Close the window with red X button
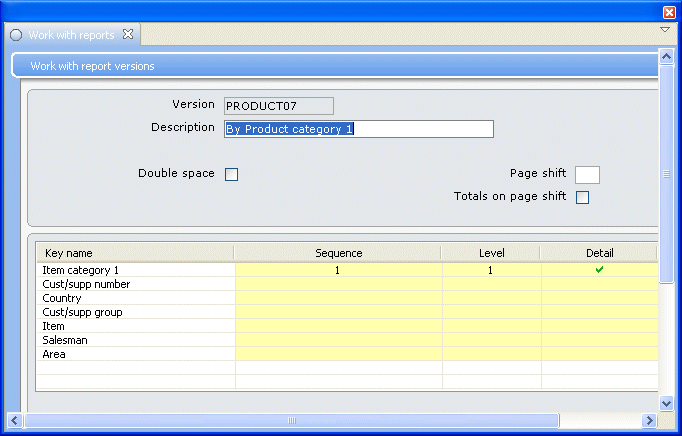This screenshot has width=682, height=436. coord(670,12)
